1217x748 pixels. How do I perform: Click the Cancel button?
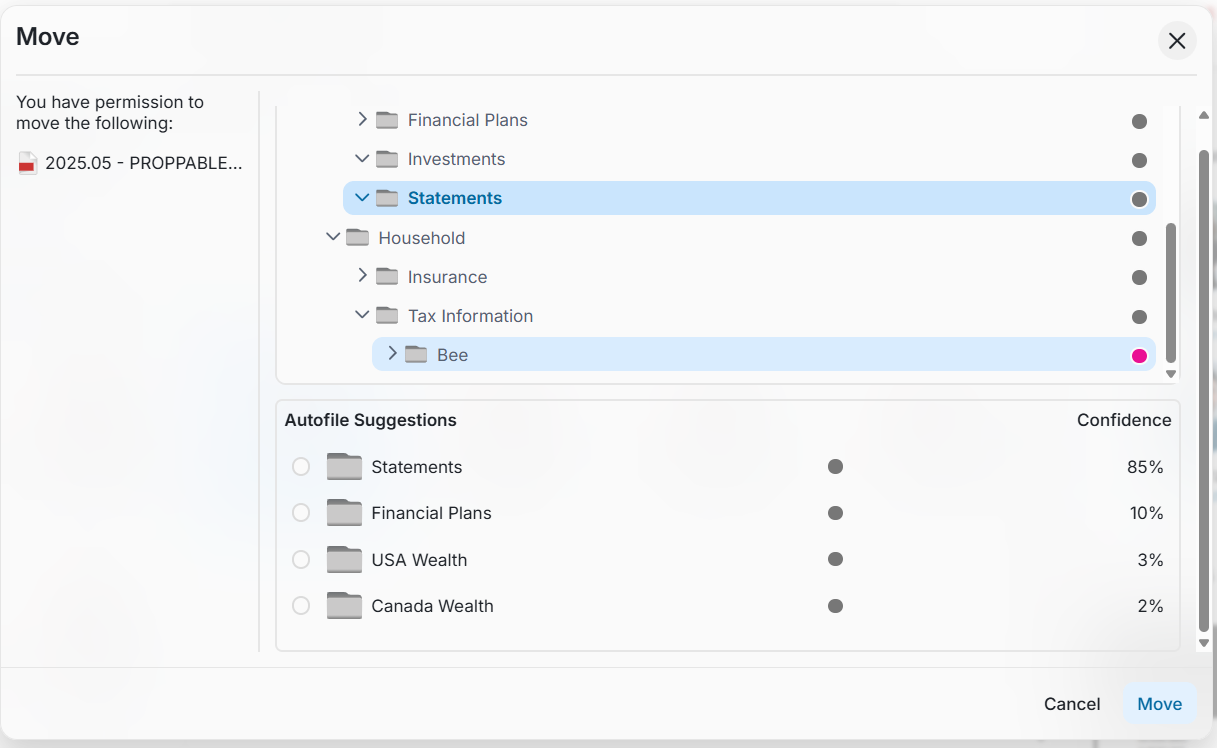pos(1072,704)
